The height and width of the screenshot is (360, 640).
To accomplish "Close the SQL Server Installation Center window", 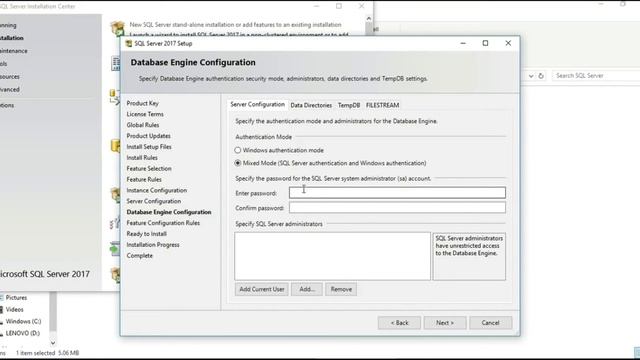I will tap(361, 6).
